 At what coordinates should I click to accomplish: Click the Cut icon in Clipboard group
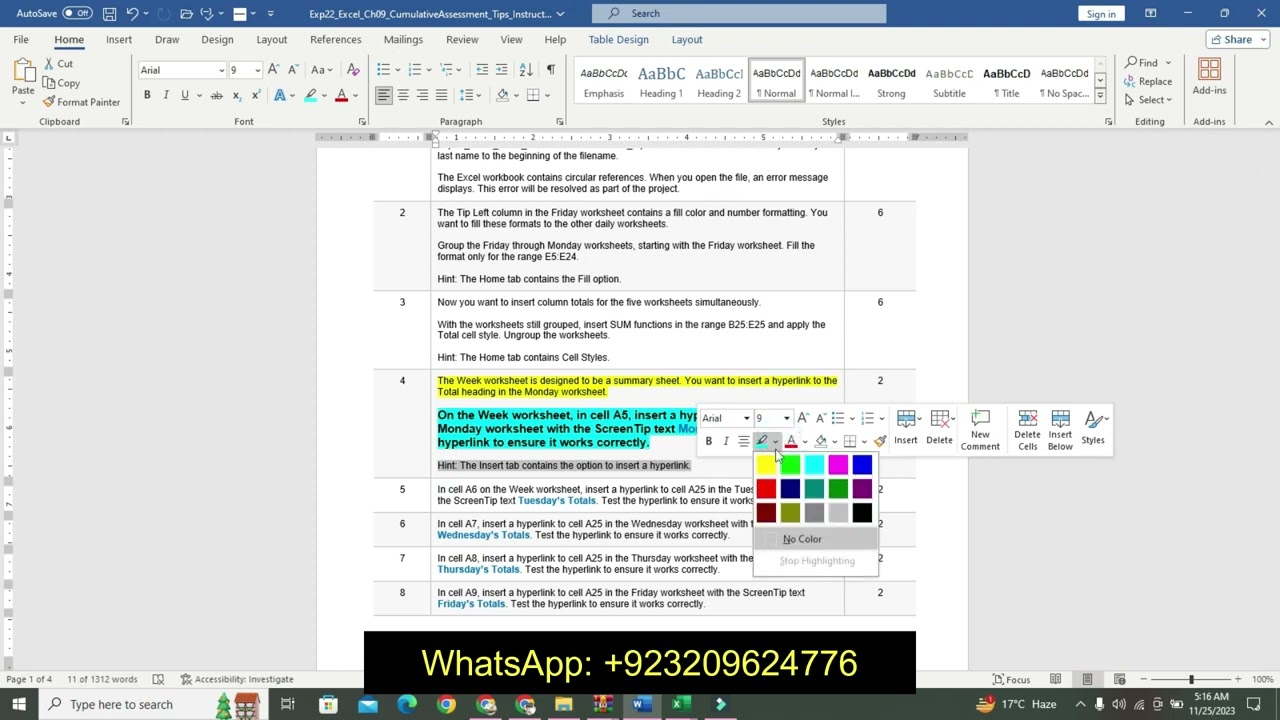49,64
